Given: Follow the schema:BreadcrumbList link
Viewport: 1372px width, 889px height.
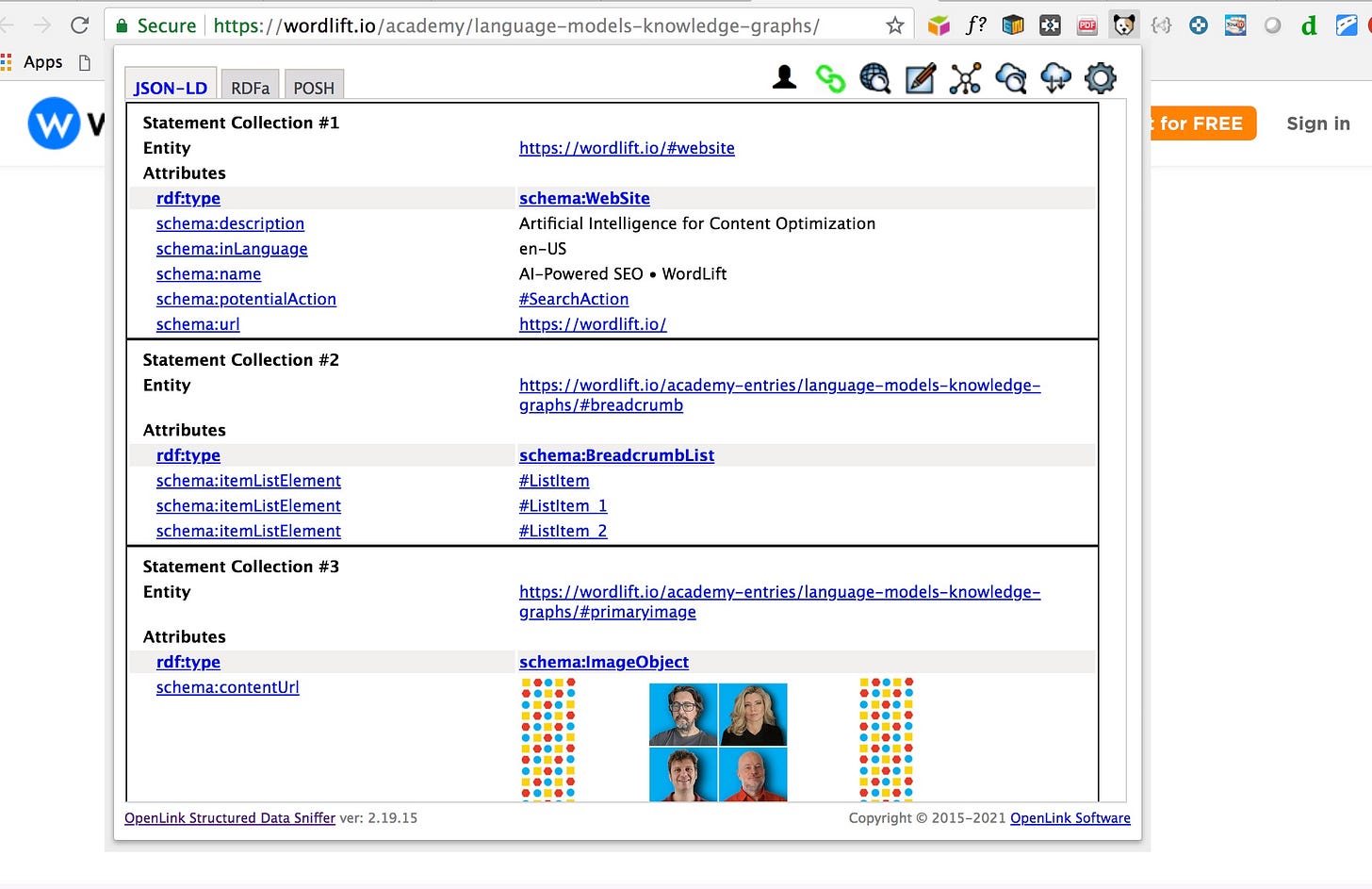Looking at the screenshot, I should [616, 455].
